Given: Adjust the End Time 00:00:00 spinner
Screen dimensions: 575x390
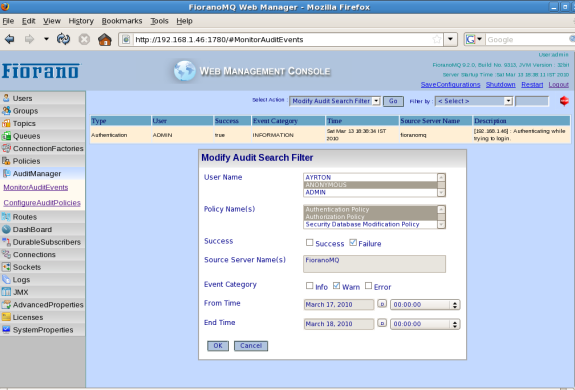Looking at the screenshot, I should [455, 324].
